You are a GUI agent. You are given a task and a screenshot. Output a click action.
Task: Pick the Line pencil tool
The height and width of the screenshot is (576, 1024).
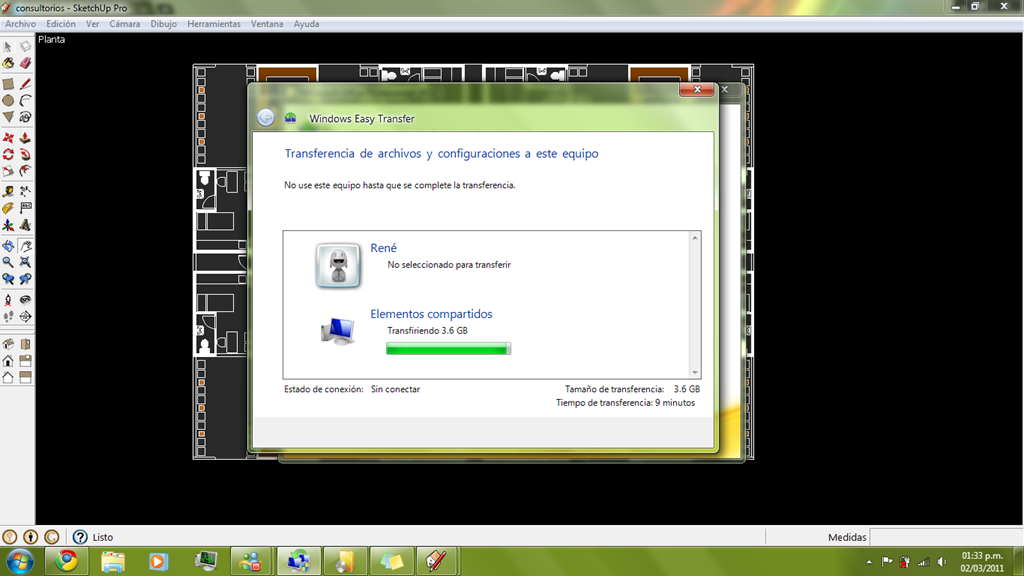(x=25, y=84)
